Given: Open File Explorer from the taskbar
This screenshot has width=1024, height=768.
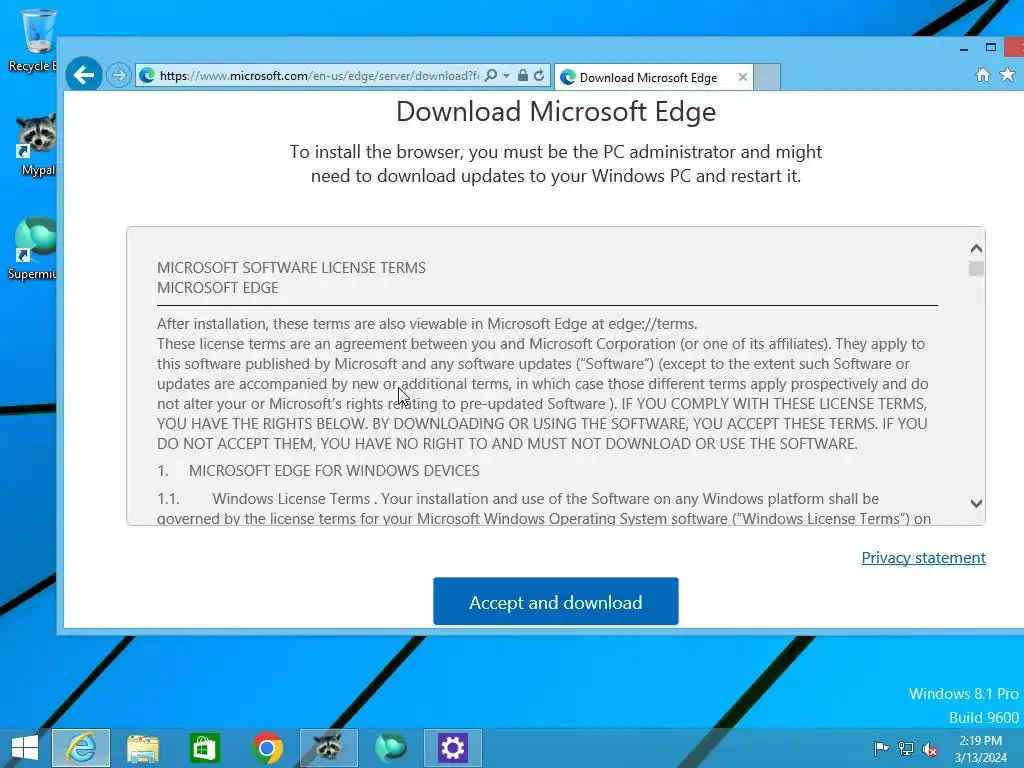Looking at the screenshot, I should pyautogui.click(x=143, y=748).
